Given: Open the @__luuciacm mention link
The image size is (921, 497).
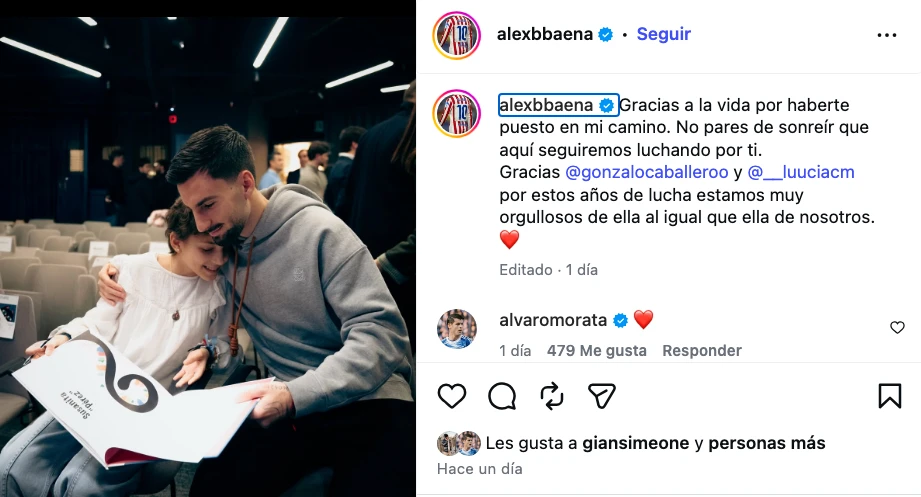Looking at the screenshot, I should tap(801, 172).
